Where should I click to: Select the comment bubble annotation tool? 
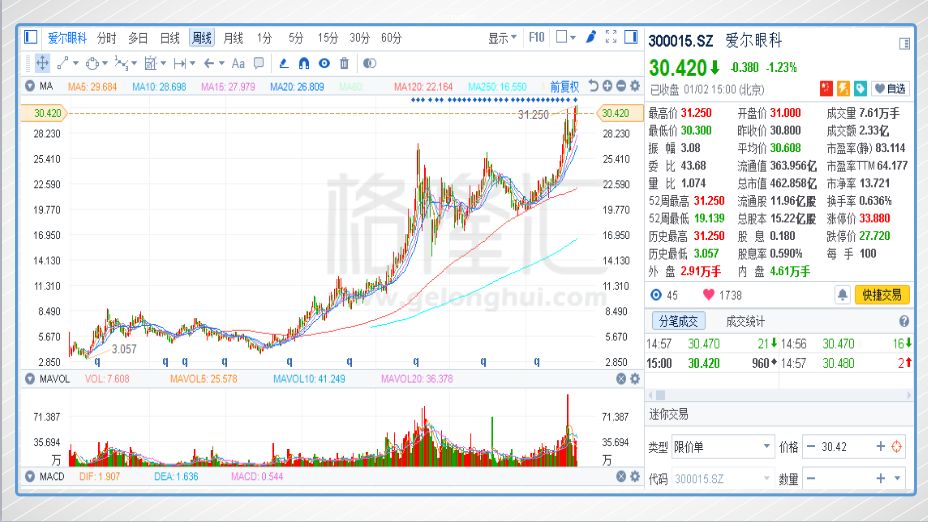[259, 63]
